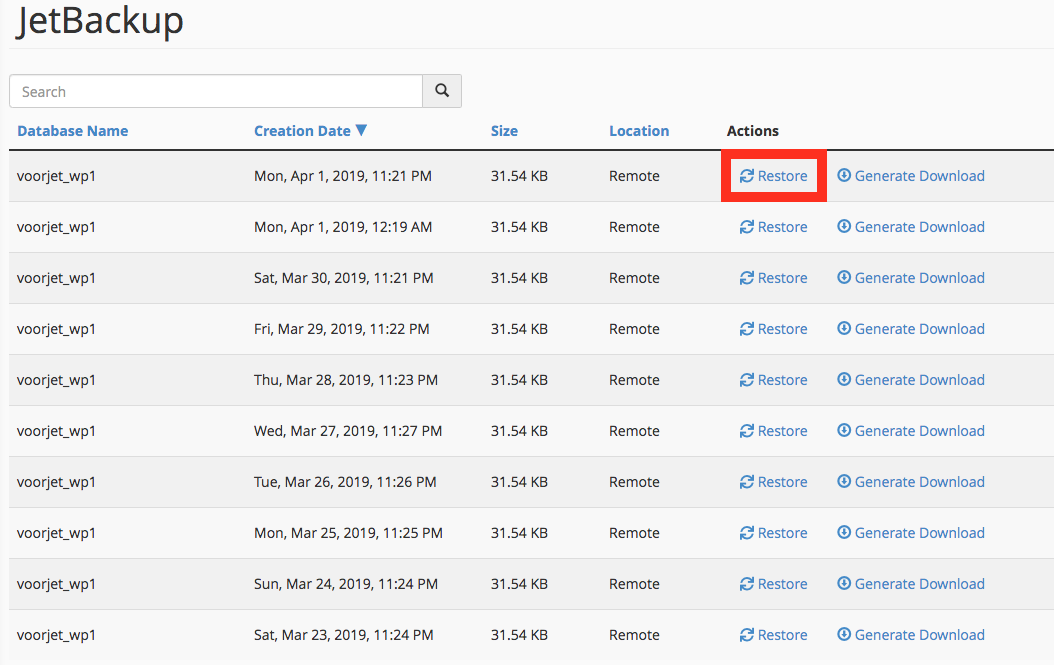Restore the Mar 29 11:22 PM backup
The image size is (1054, 665).
click(774, 329)
